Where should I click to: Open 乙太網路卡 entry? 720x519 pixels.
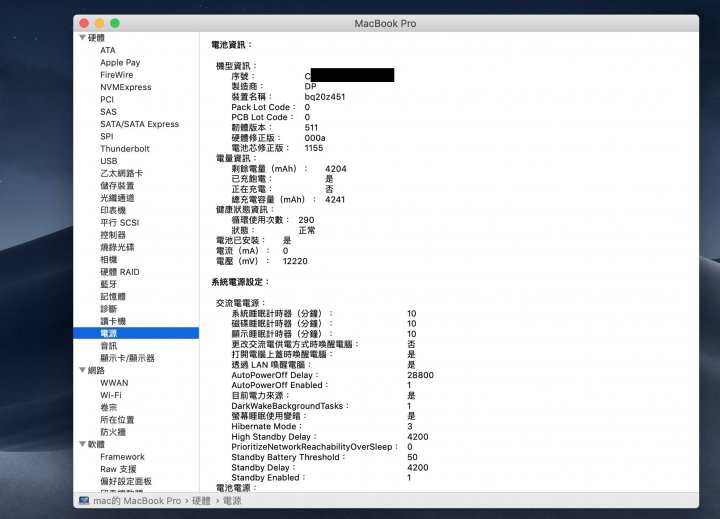[121, 173]
